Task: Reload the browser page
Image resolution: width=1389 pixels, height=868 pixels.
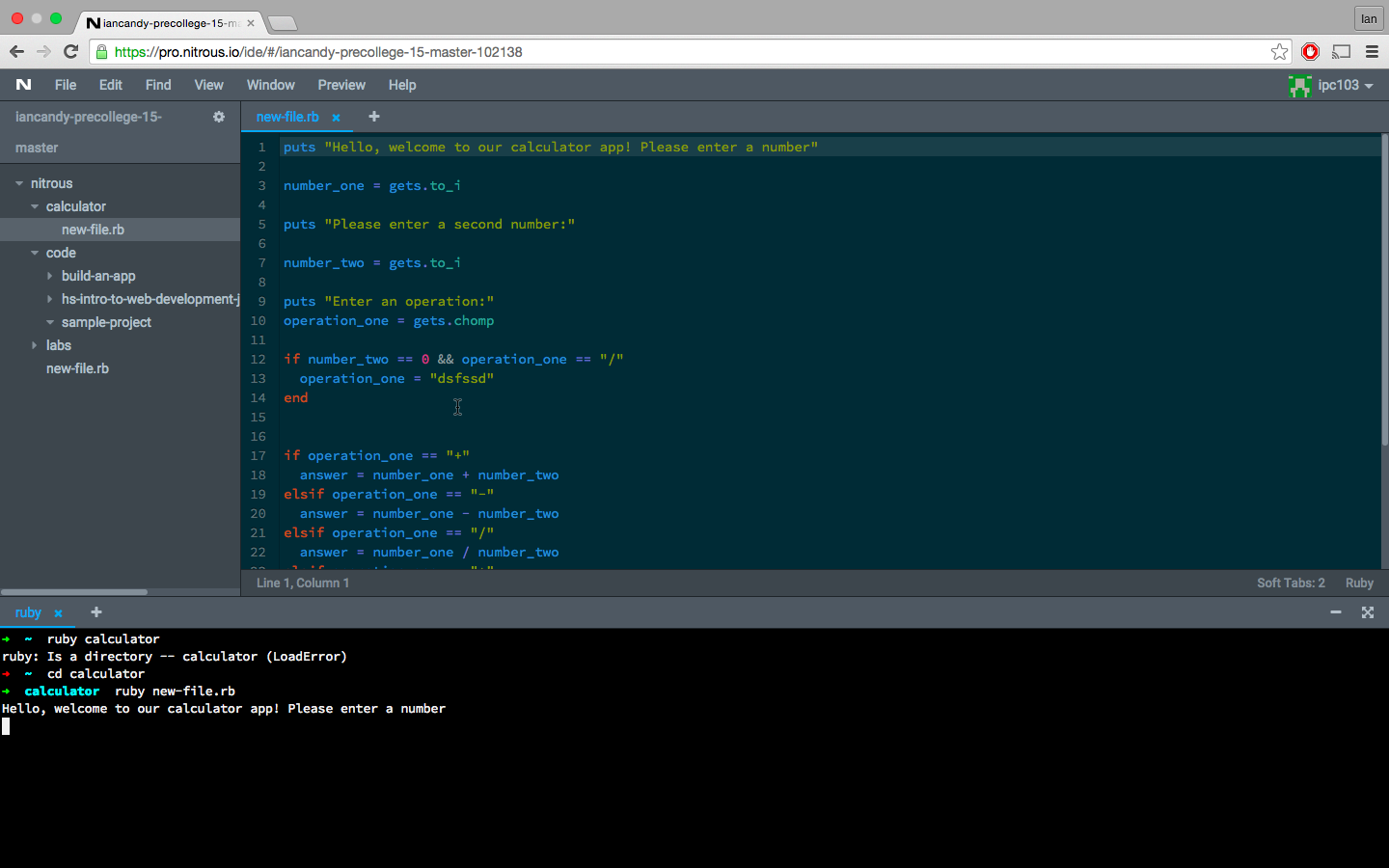Action: (x=70, y=52)
